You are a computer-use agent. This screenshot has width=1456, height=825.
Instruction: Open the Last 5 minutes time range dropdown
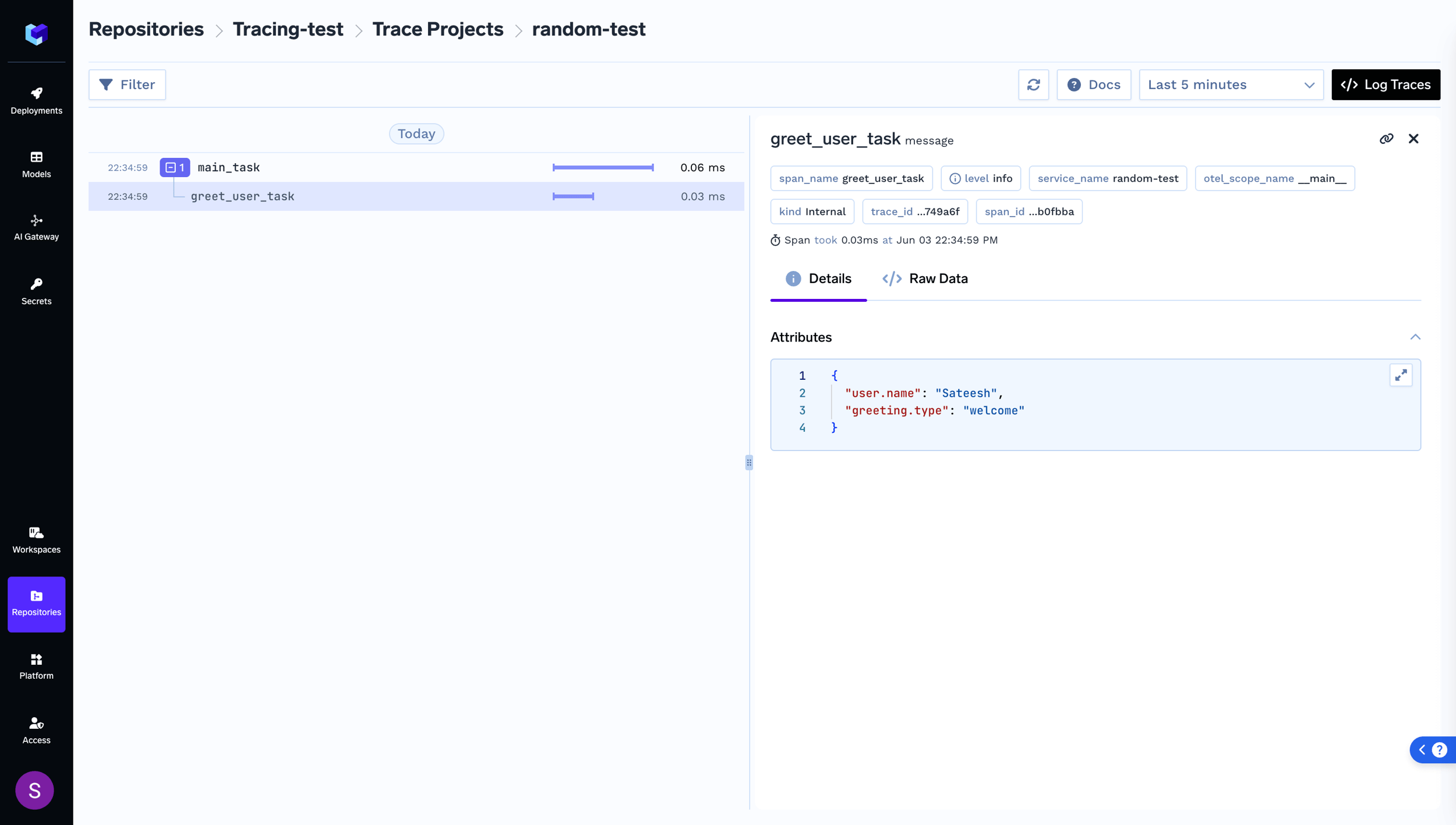(1231, 84)
